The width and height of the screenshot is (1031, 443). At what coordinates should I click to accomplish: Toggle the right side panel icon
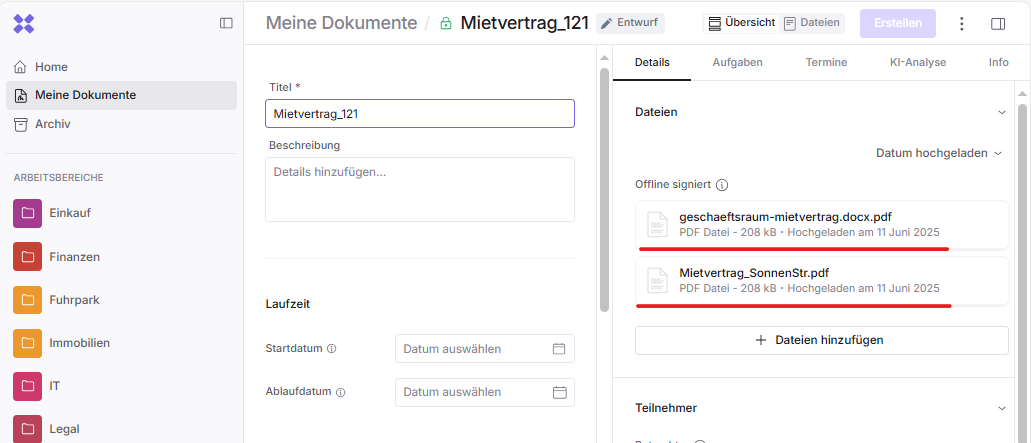pos(998,24)
